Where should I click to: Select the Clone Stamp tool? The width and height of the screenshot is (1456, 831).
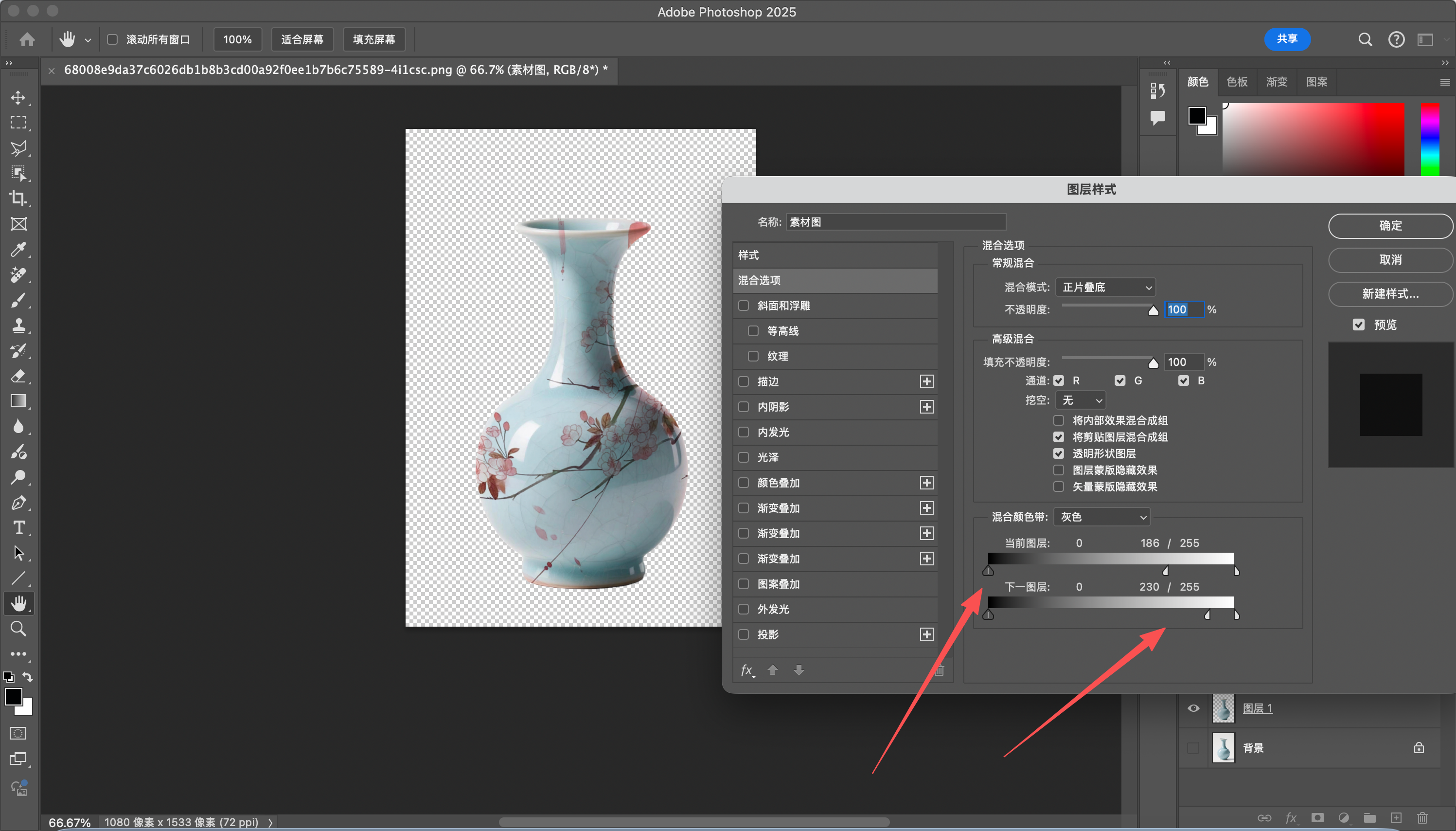click(18, 325)
